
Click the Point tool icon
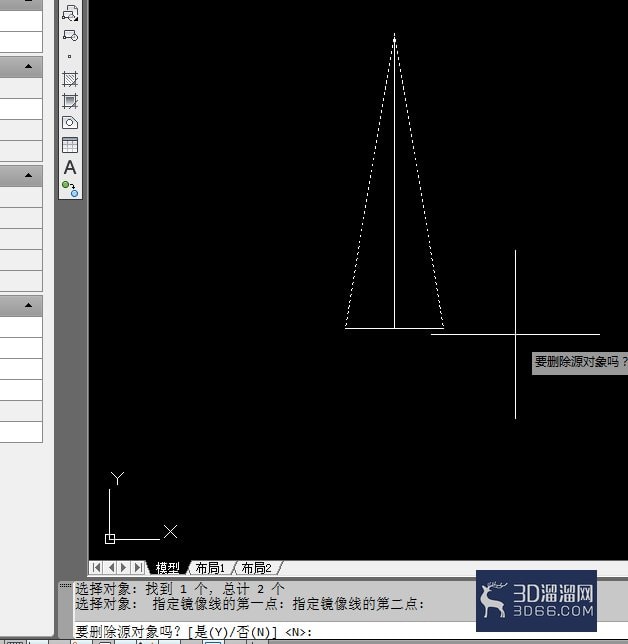(69, 56)
